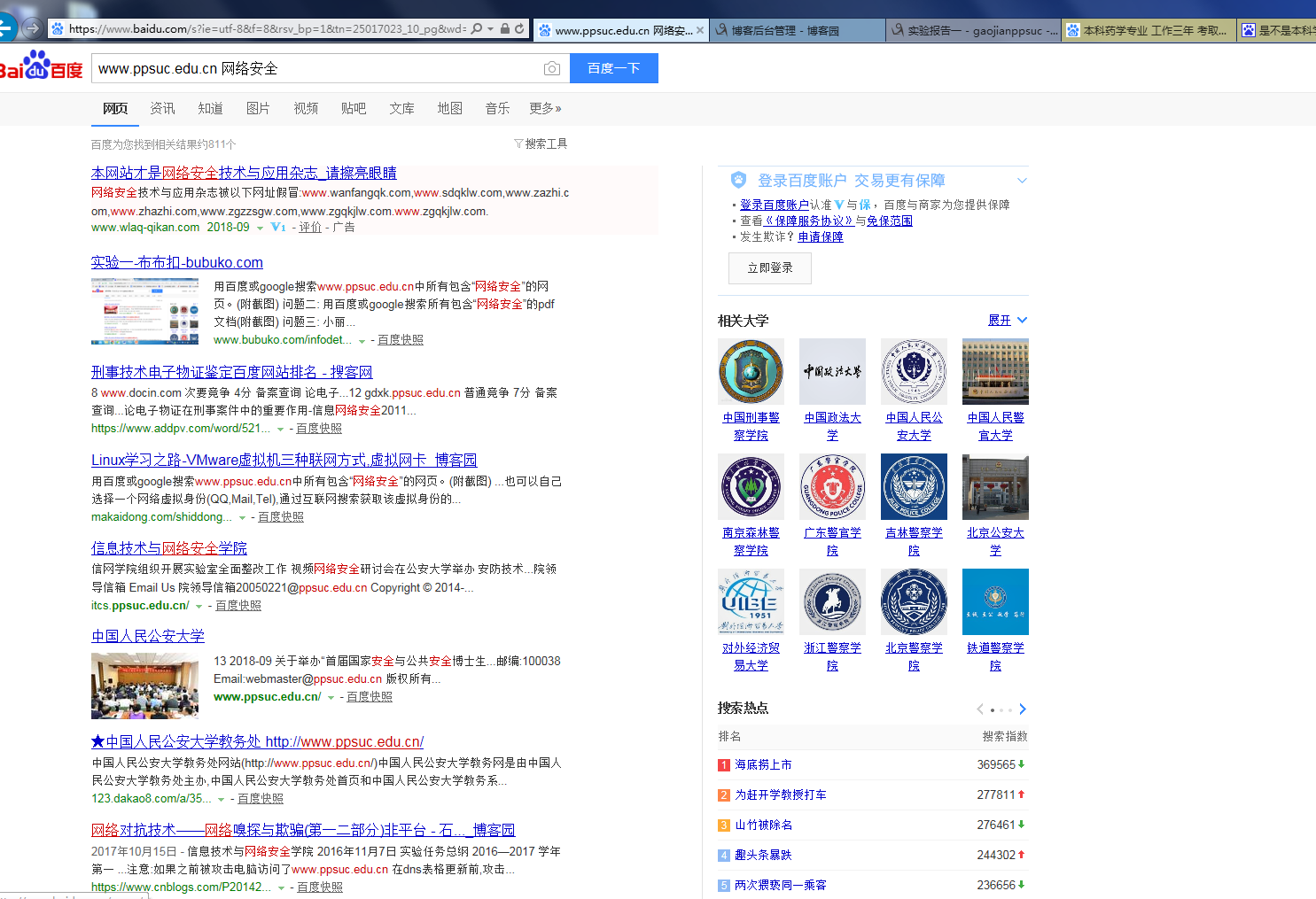Click the browser forward arrow button

click(32, 28)
